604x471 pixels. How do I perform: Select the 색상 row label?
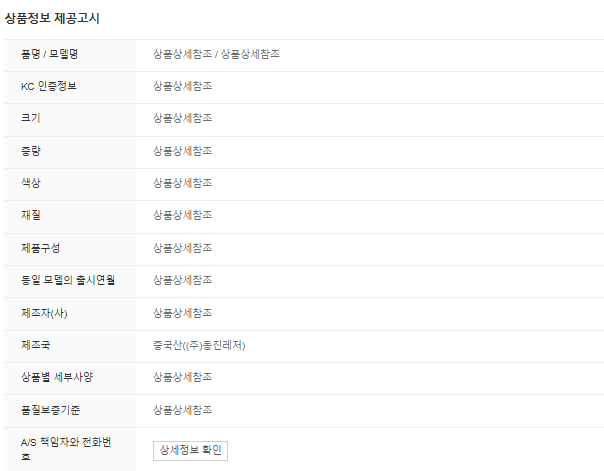[30, 183]
